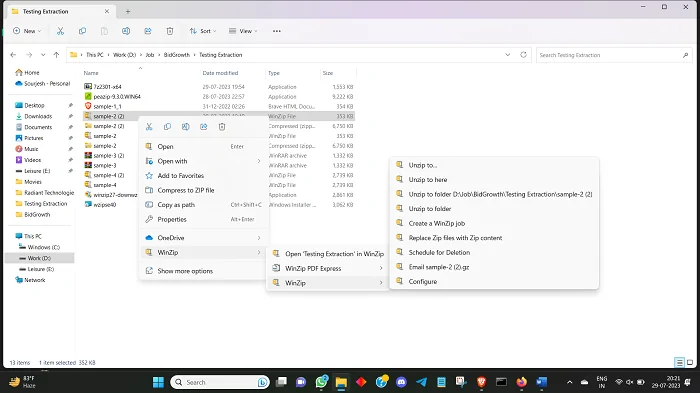Click the Delete icon in the context menu
The image size is (700, 393).
click(x=222, y=127)
